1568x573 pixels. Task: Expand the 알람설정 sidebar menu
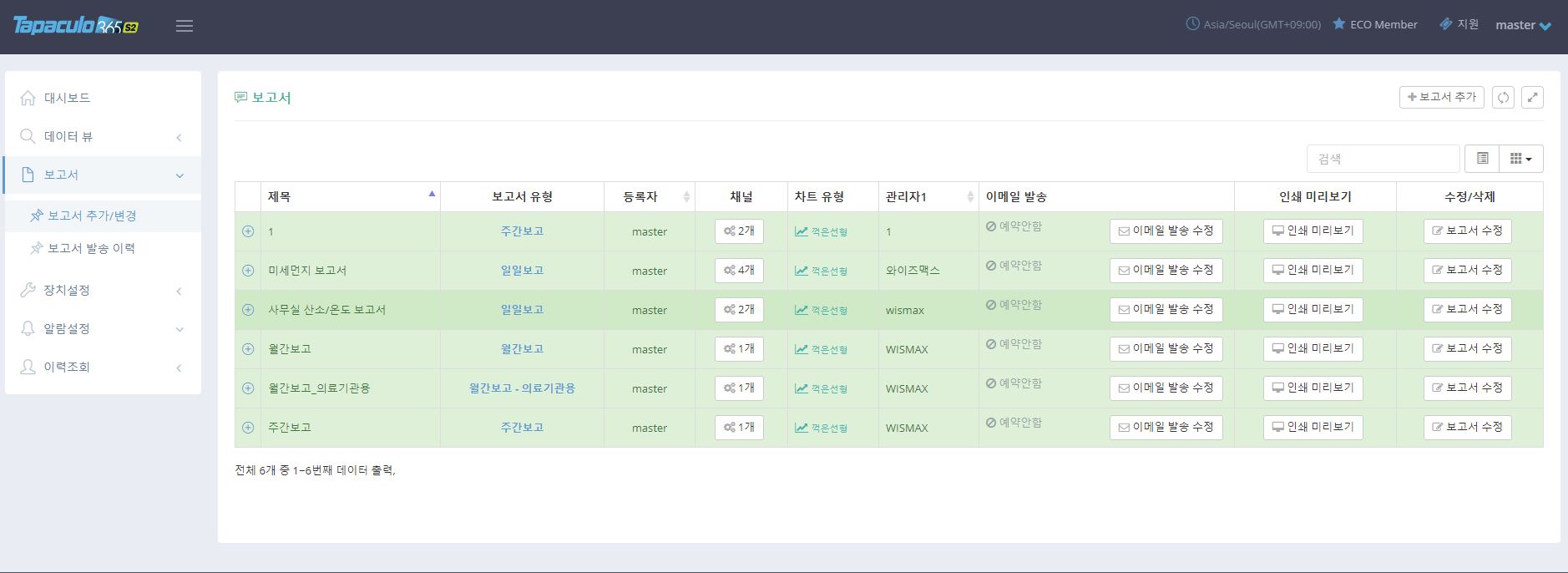[x=103, y=328]
